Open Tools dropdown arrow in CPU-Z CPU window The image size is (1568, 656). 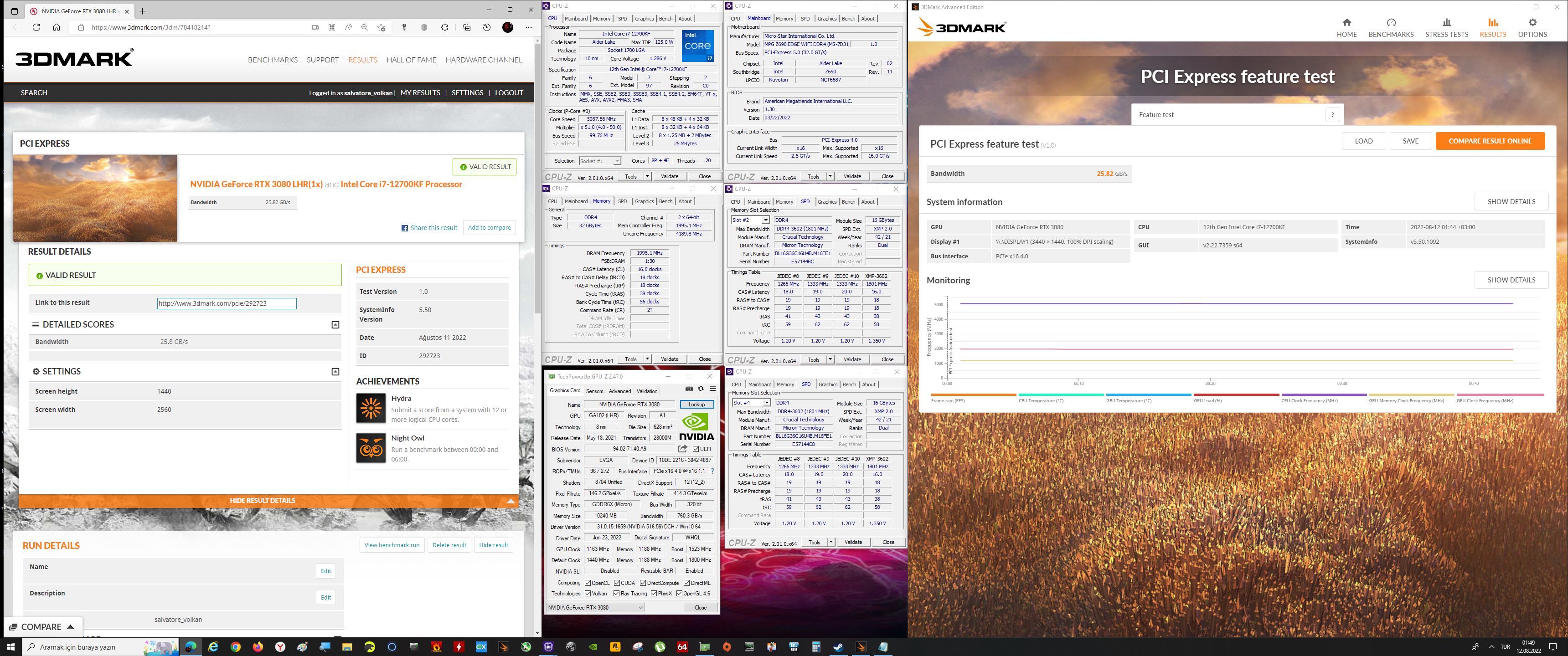(x=647, y=176)
